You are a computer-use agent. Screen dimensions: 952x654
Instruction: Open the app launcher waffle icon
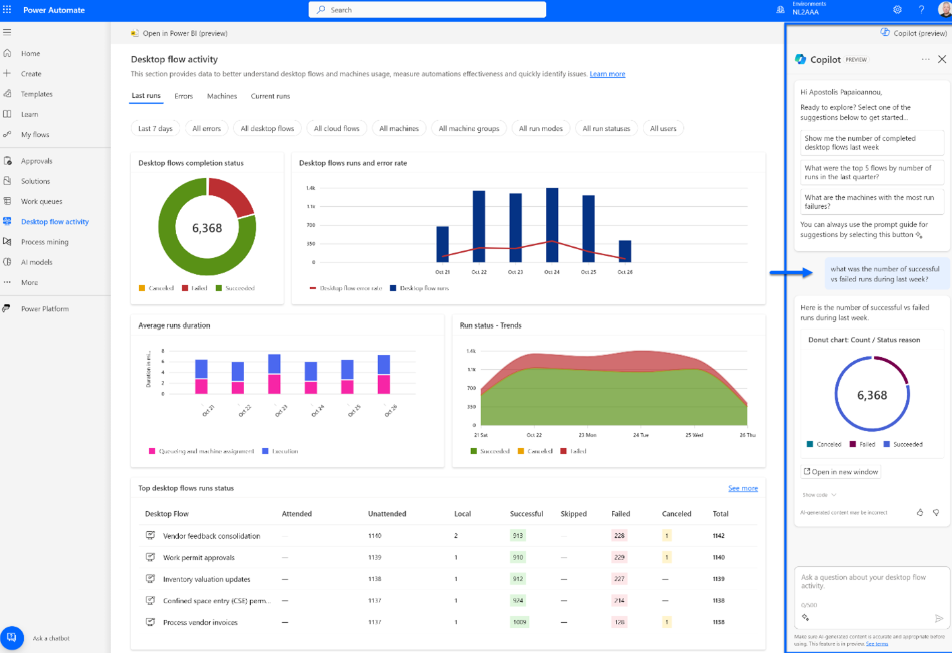click(x=8, y=9)
